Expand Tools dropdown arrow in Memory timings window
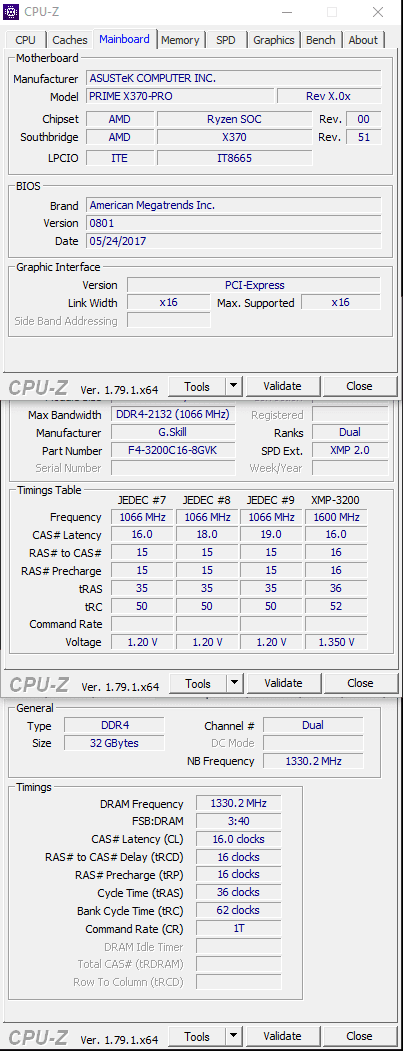 coord(233,1036)
